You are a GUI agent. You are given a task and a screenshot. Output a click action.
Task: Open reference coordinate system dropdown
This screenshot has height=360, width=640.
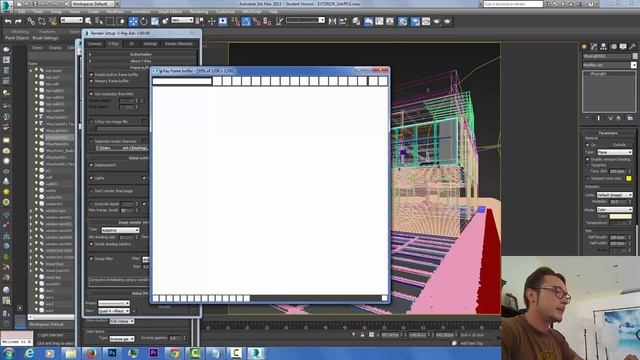pos(182,20)
